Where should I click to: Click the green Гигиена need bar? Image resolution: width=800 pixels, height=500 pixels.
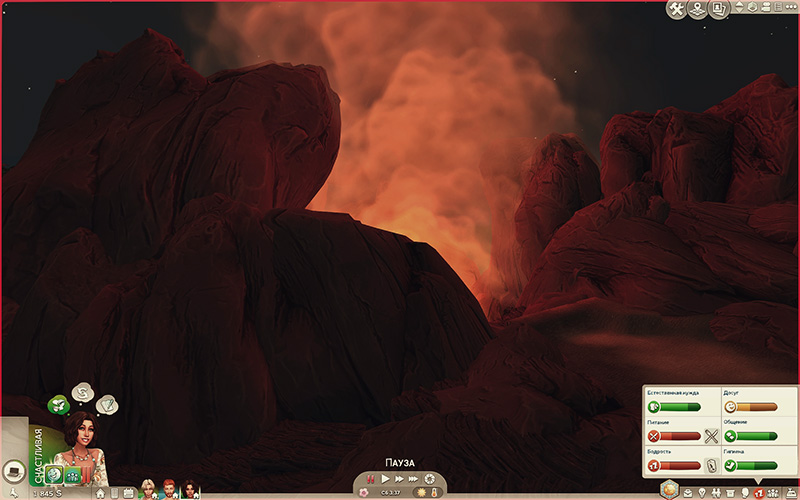[x=751, y=465]
